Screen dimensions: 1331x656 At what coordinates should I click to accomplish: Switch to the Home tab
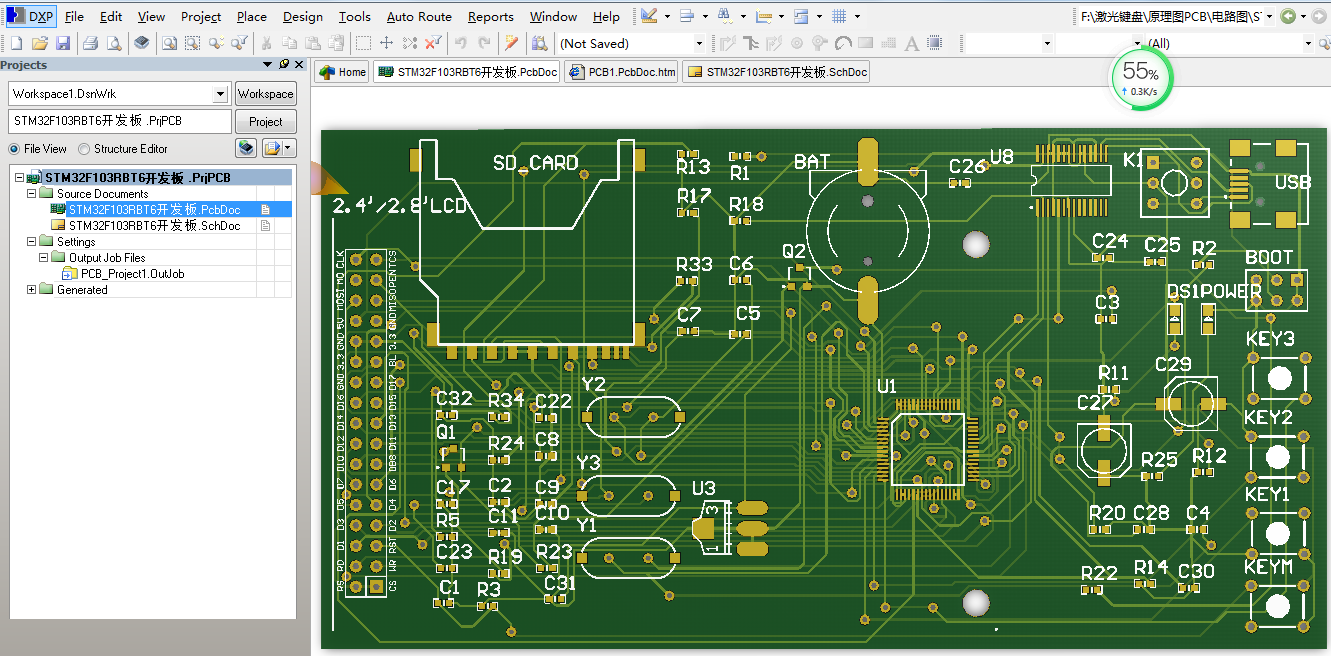tap(342, 72)
